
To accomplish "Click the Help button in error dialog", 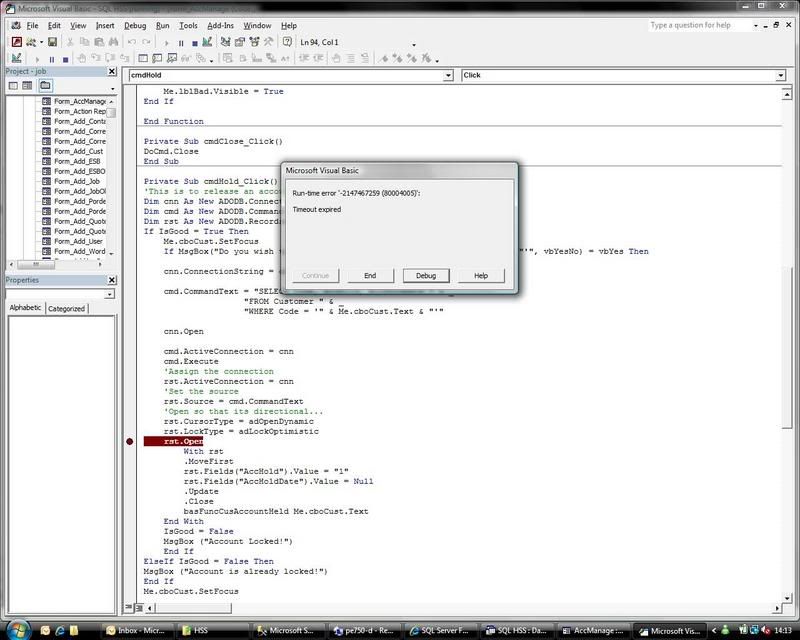I will 481,276.
